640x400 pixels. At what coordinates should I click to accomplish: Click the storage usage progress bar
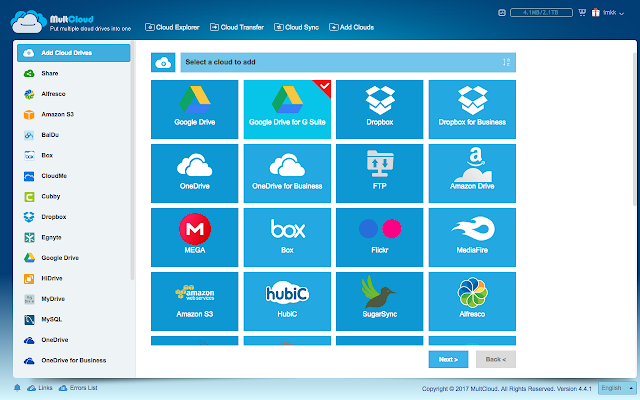pyautogui.click(x=541, y=13)
